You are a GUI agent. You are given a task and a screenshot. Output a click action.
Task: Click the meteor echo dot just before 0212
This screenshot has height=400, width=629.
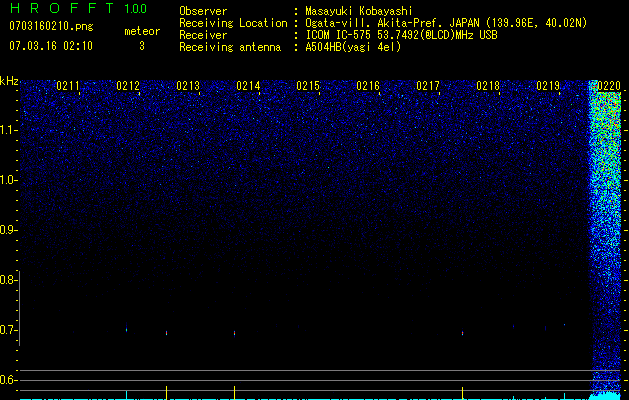pyautogui.click(x=126, y=330)
